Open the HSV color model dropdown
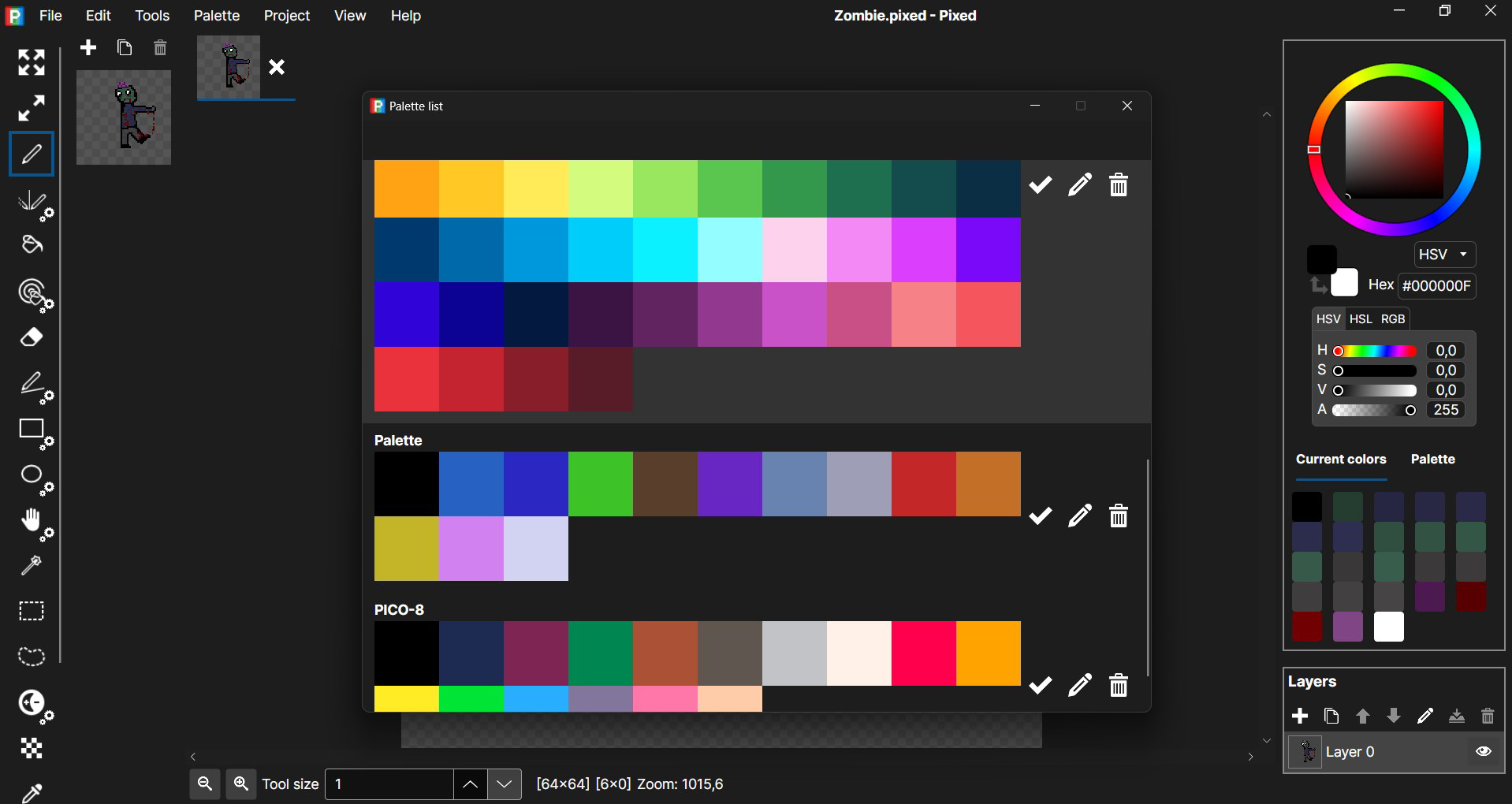 pyautogui.click(x=1444, y=255)
